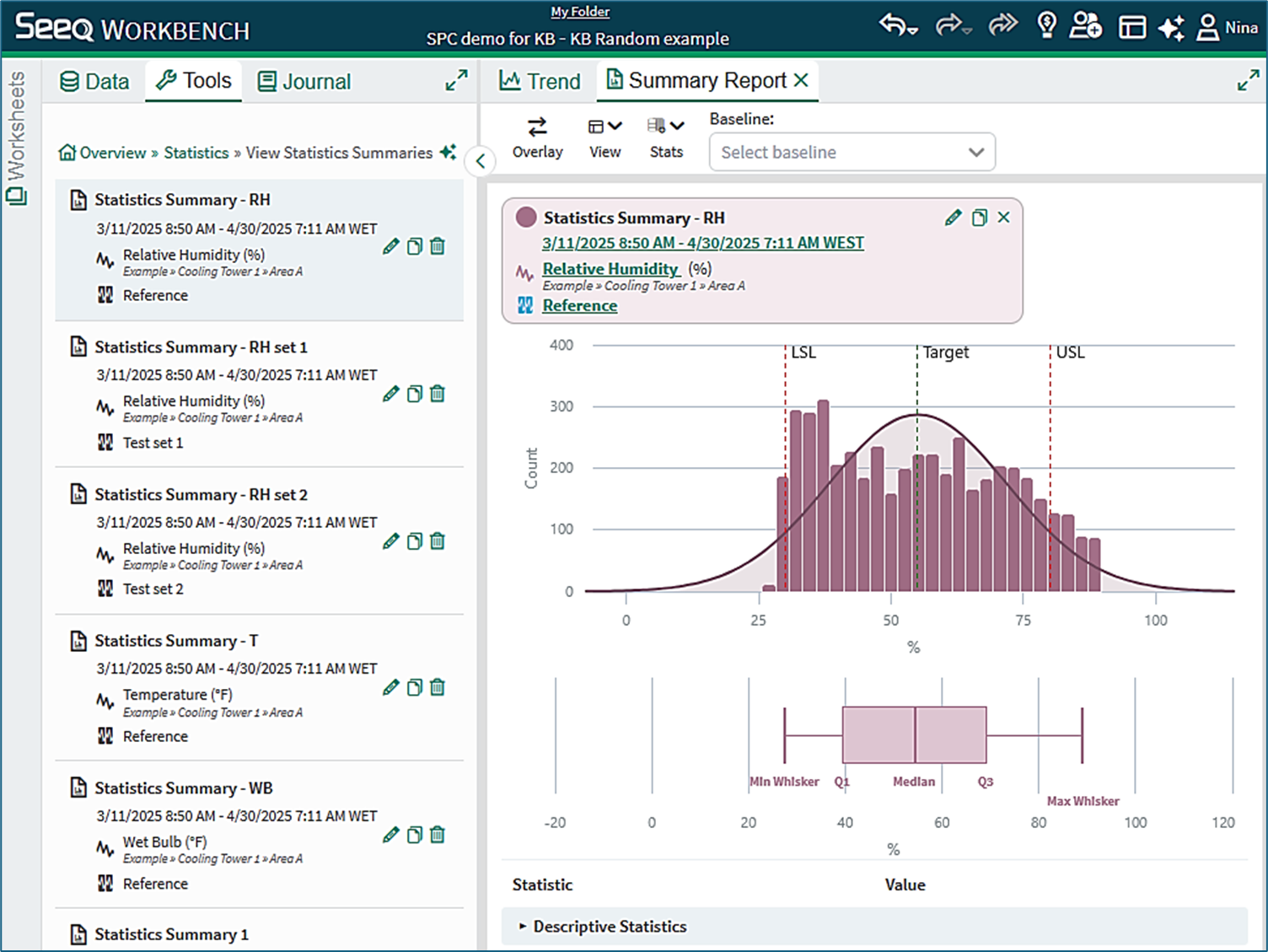Duplicate Statistics Summary - T
This screenshot has height=952, width=1268.
coord(415,688)
